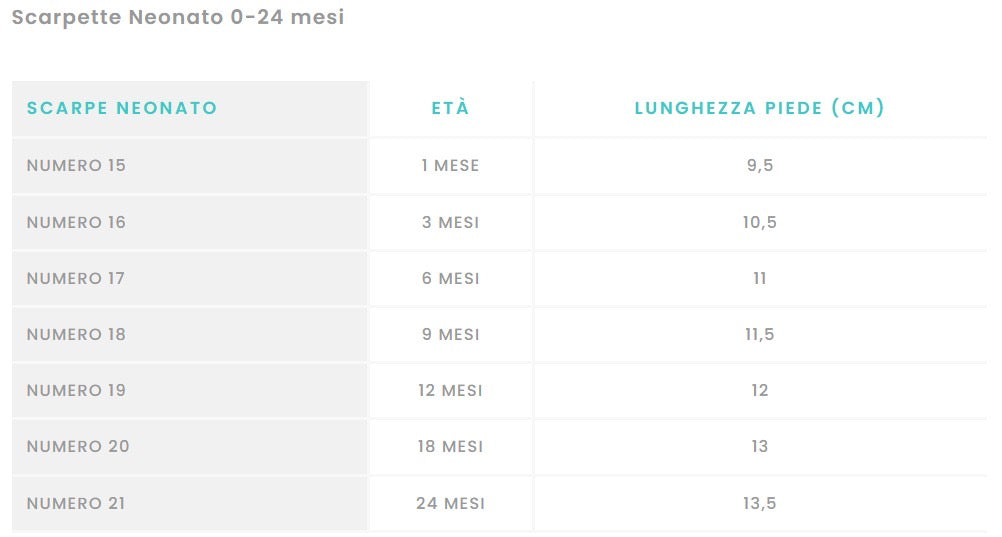This screenshot has width=1002, height=537.
Task: Click the "Scarpe Neonato" column header
Action: 122,108
